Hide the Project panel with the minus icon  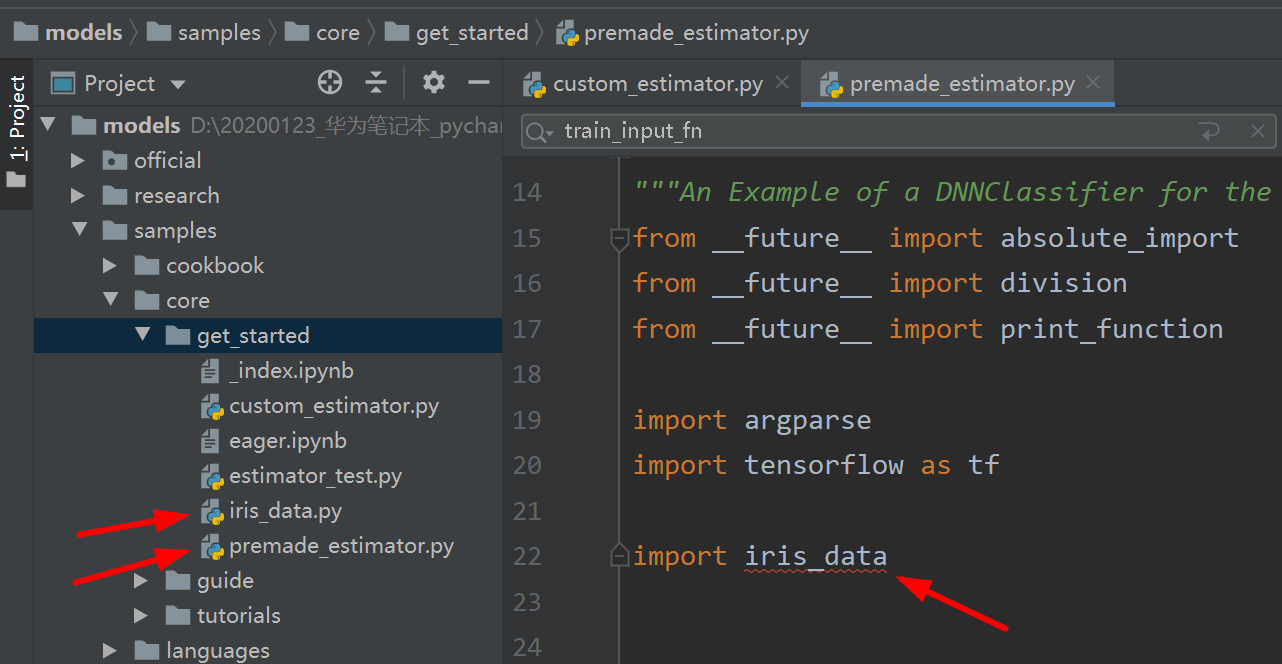tap(478, 82)
